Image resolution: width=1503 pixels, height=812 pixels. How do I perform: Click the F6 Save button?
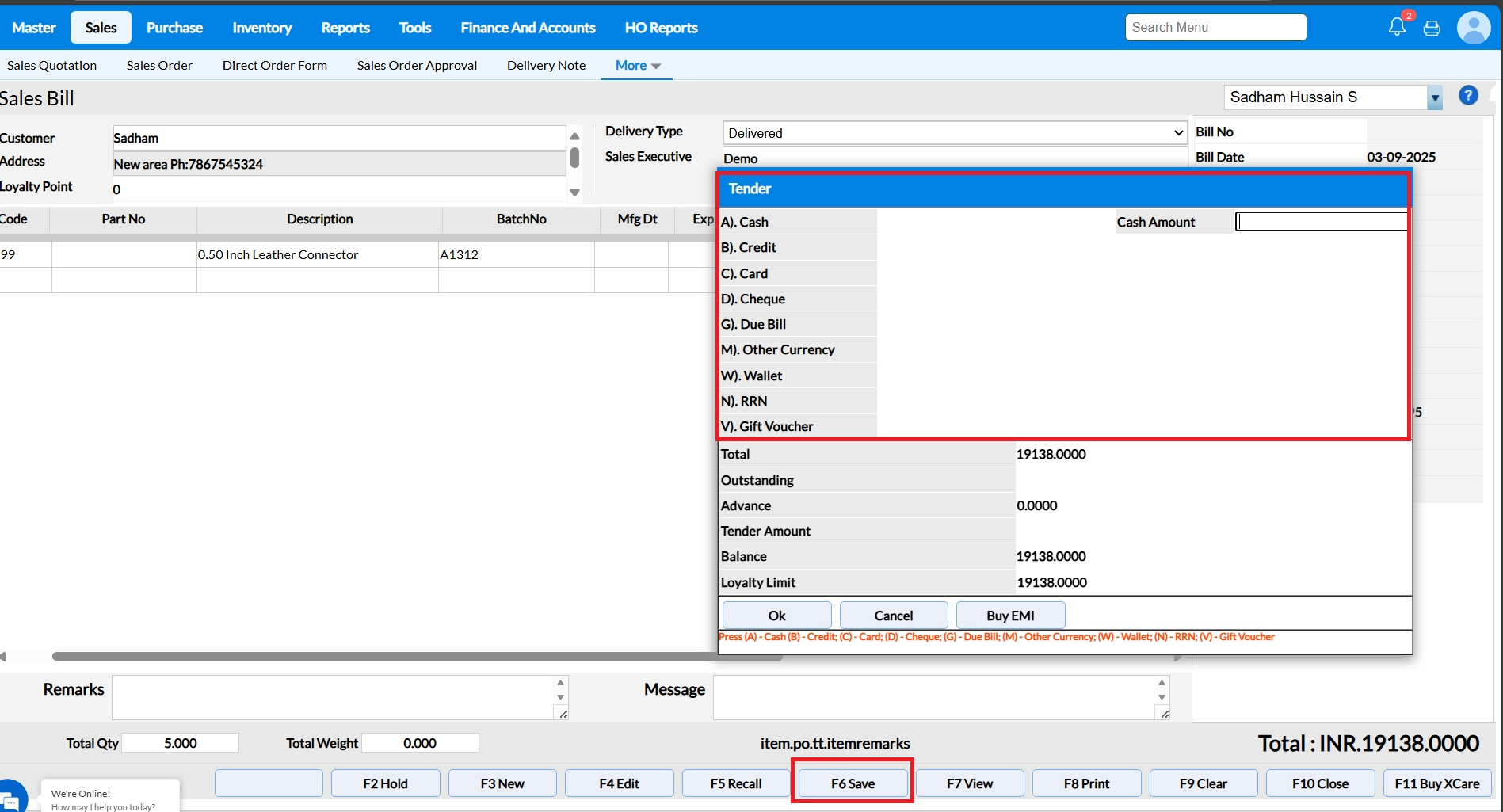(853, 783)
